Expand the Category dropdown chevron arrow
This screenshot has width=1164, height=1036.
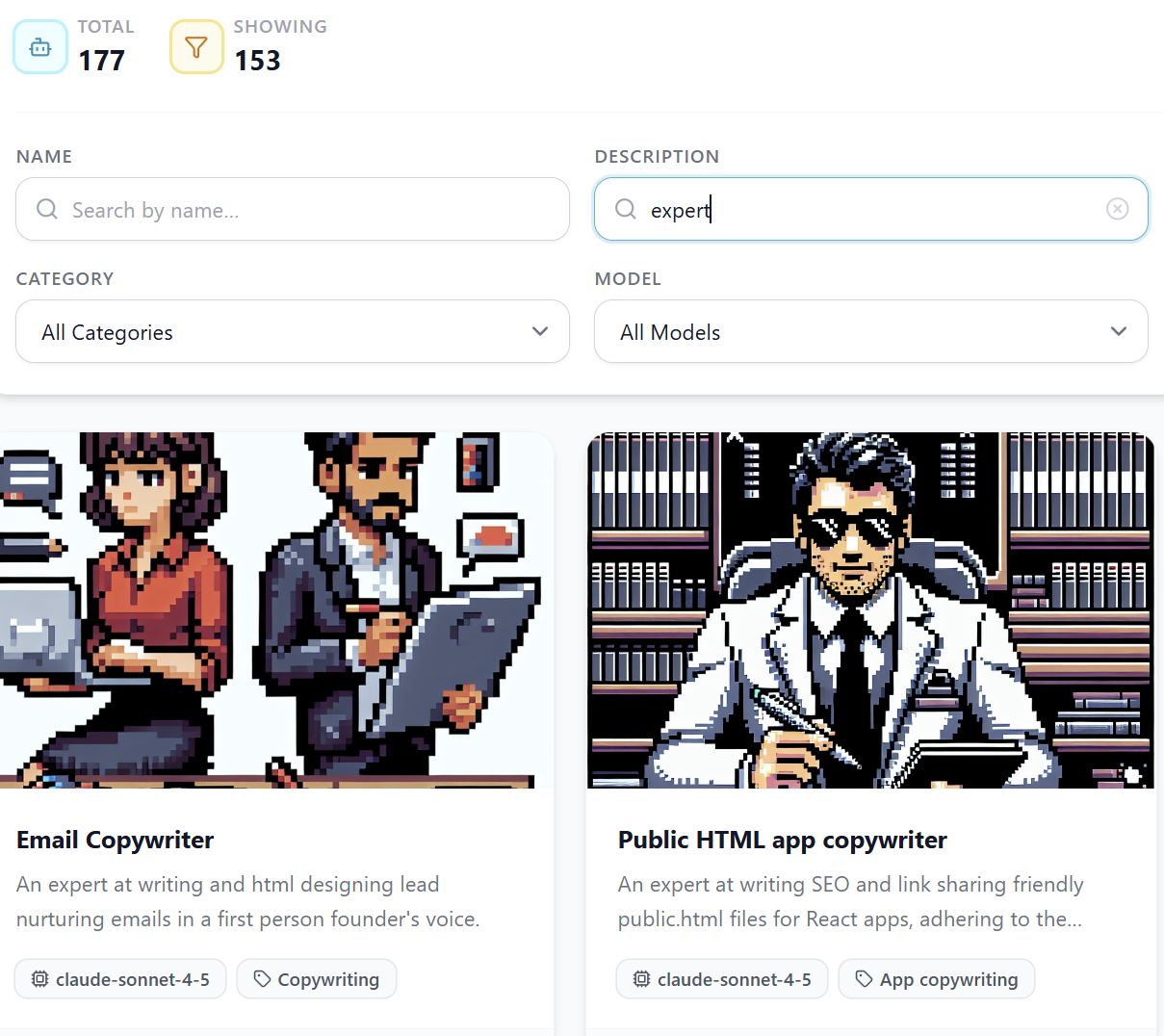pyautogui.click(x=540, y=331)
